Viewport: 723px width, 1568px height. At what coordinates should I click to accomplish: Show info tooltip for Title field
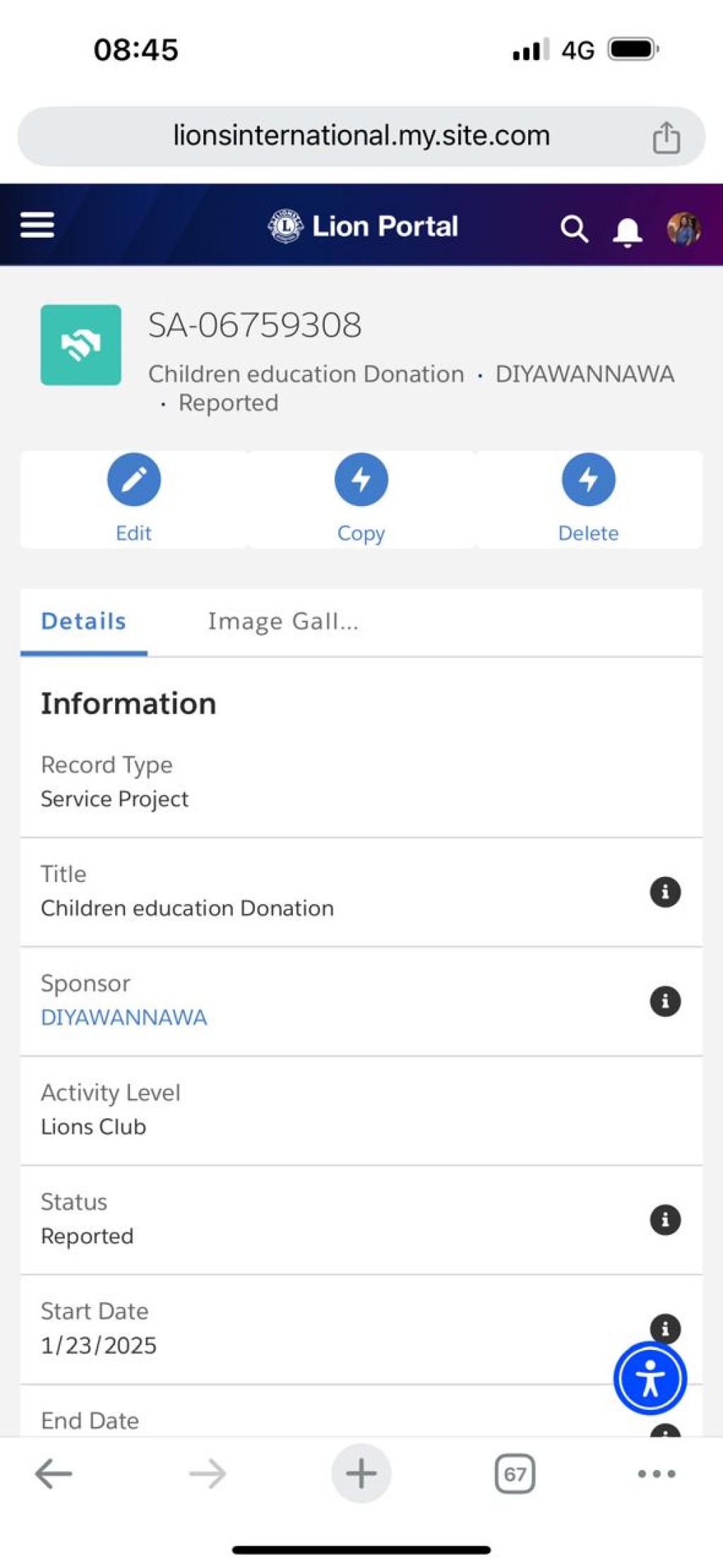(x=665, y=892)
